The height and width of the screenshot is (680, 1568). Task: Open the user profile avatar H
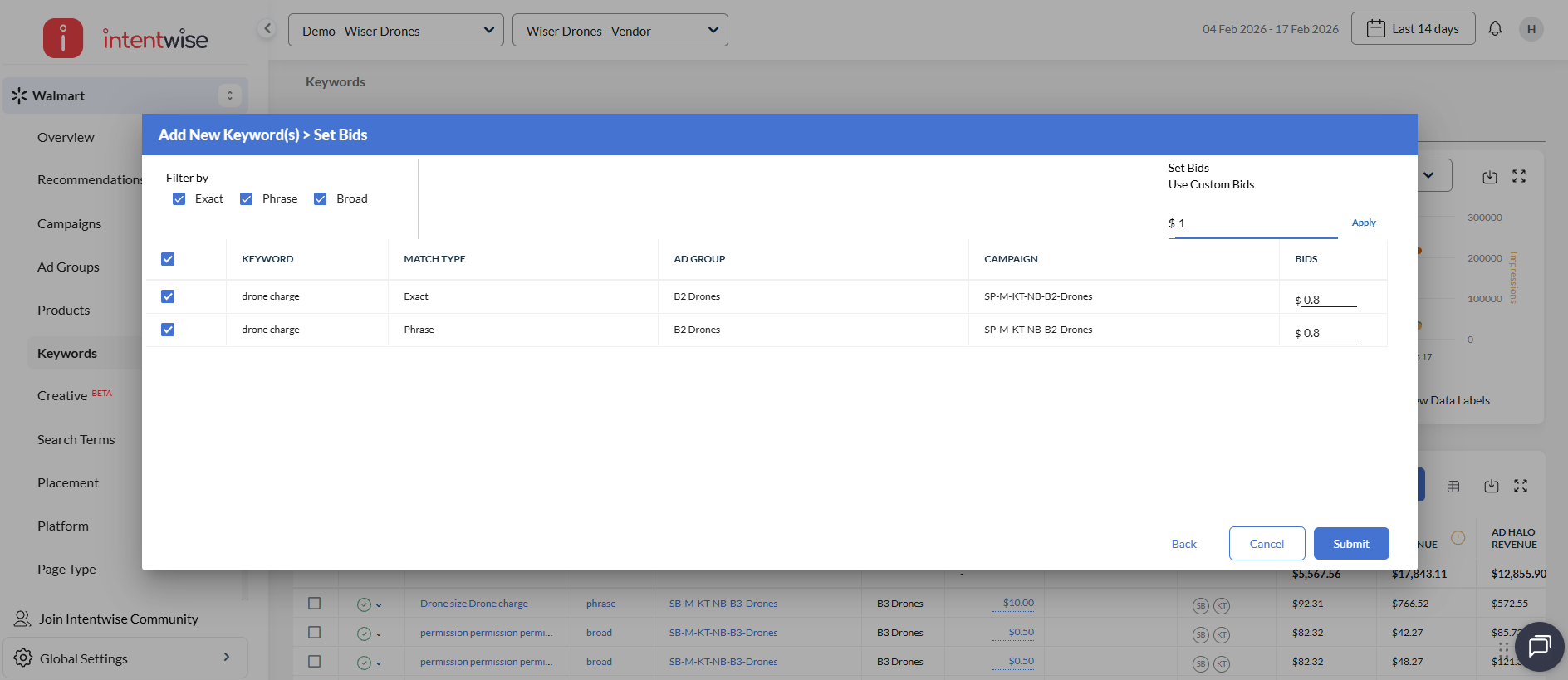point(1531,29)
